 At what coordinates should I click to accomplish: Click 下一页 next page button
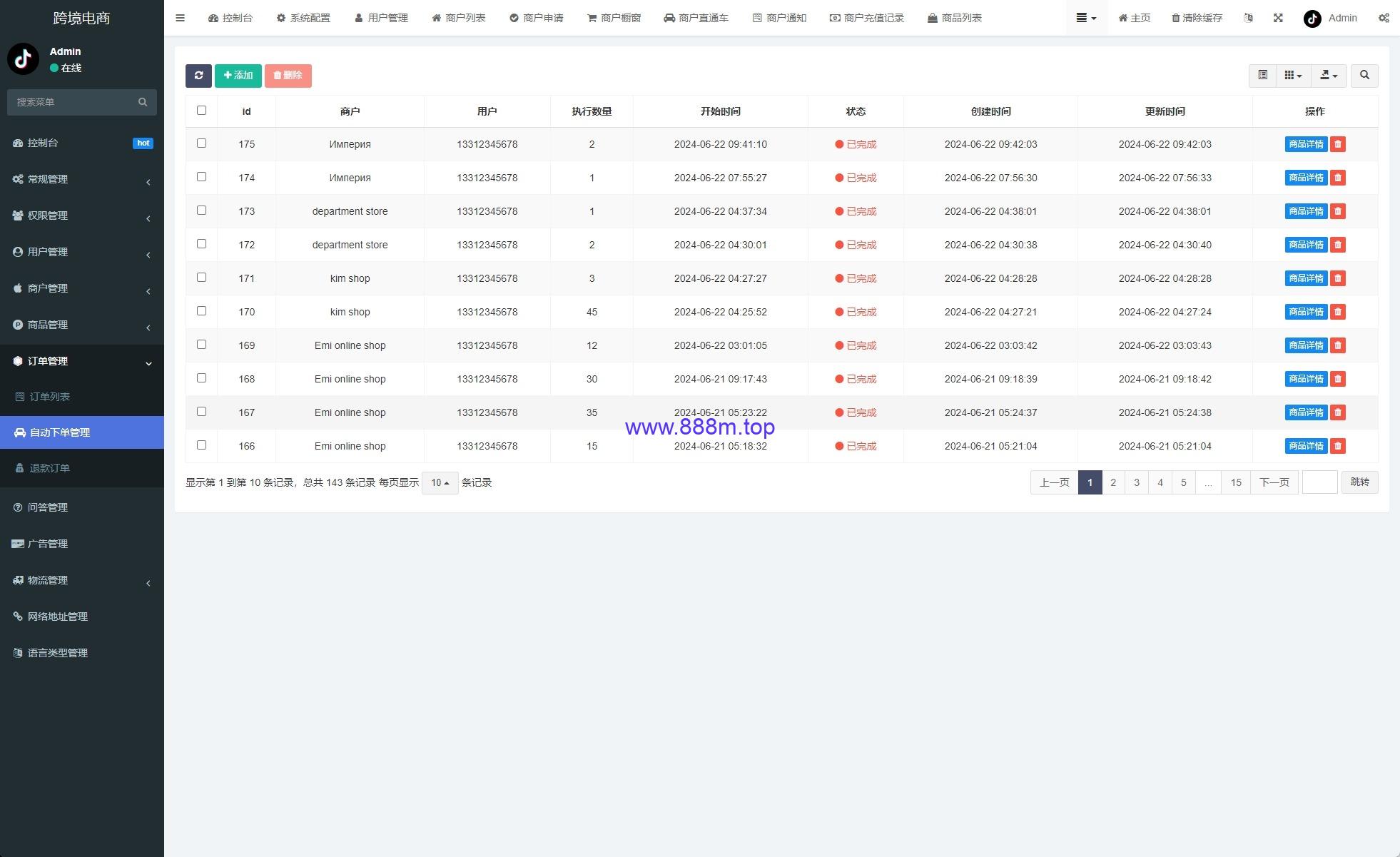1274,483
